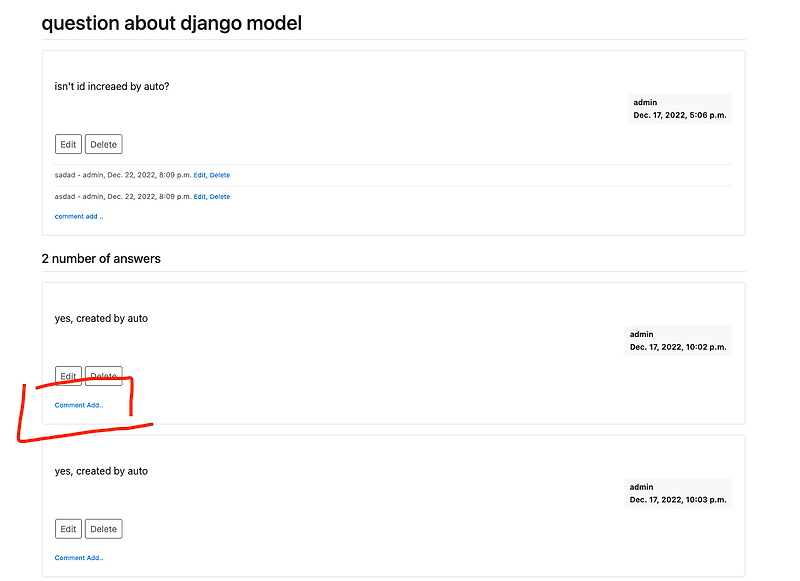Click the admin badge dated 10:03 p.m.

point(680,493)
